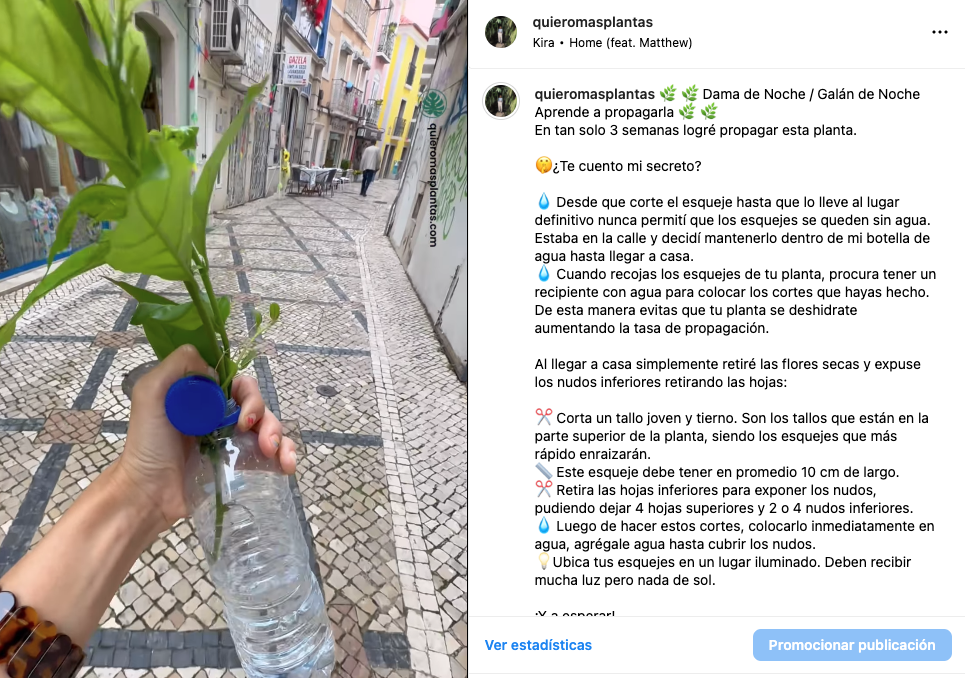Click the water drop emoji before Luego de hacer
Screen dimensions: 965x678
click(x=543, y=525)
